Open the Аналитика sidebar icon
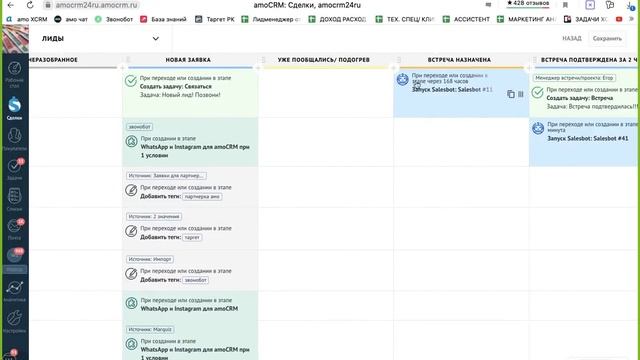The height and width of the screenshot is (360, 640). coord(14,291)
